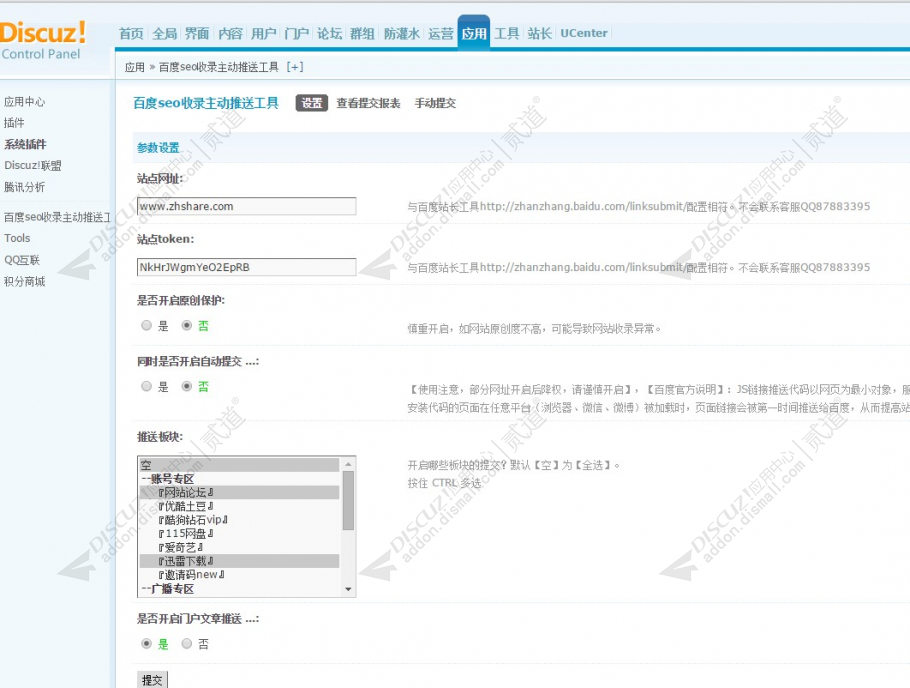Select 『邀请码new』 in the 推送板块 list
Viewport: 910px width, 688px height.
click(x=240, y=575)
